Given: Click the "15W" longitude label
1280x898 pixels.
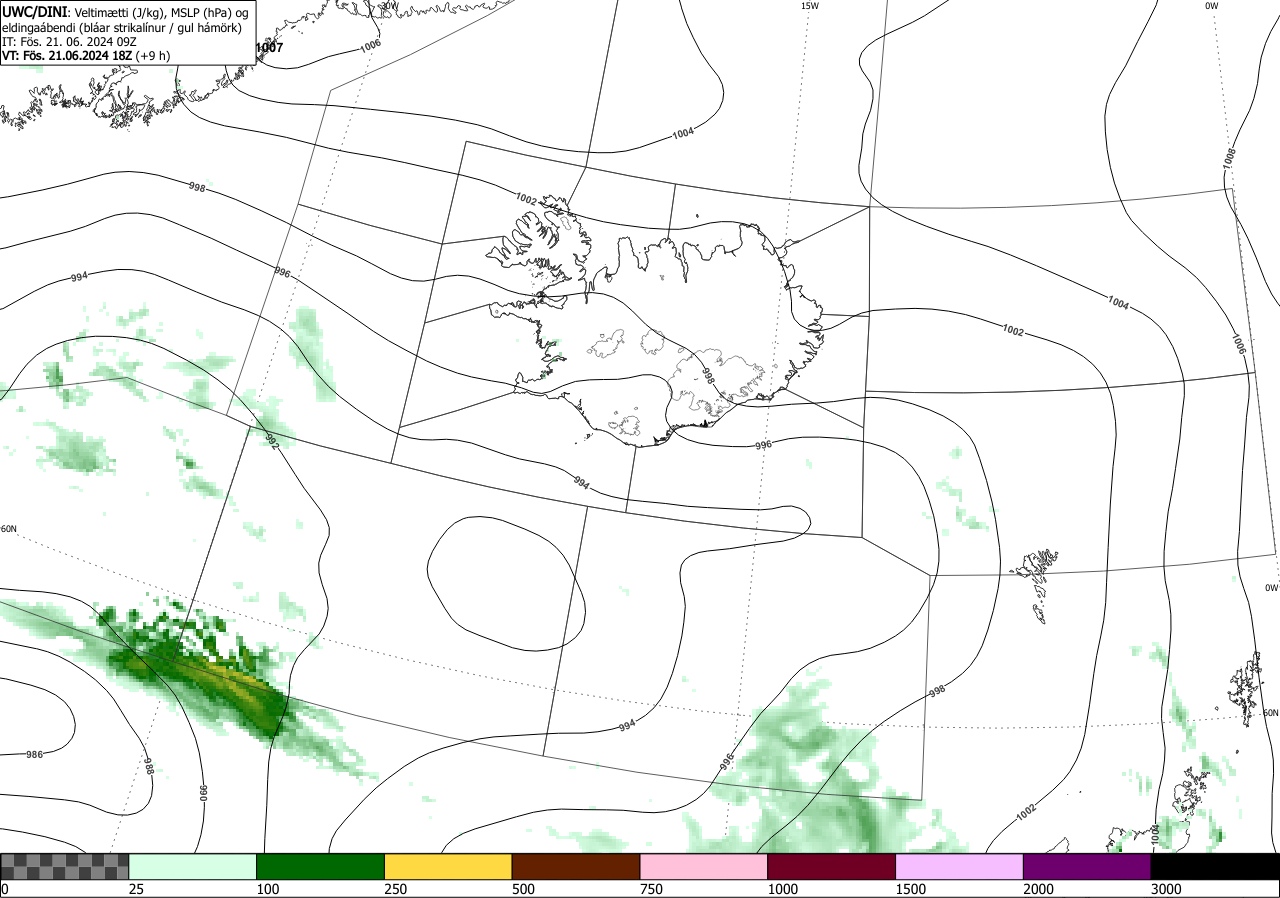Looking at the screenshot, I should pyautogui.click(x=810, y=6).
